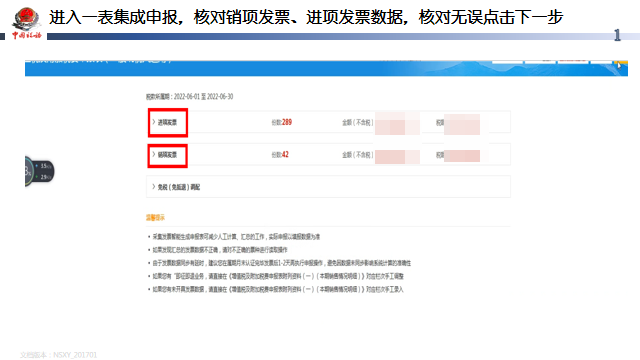Screen dimensions: 640x360
Task: Click the orange 温馨提示 heading
Action: [155, 218]
